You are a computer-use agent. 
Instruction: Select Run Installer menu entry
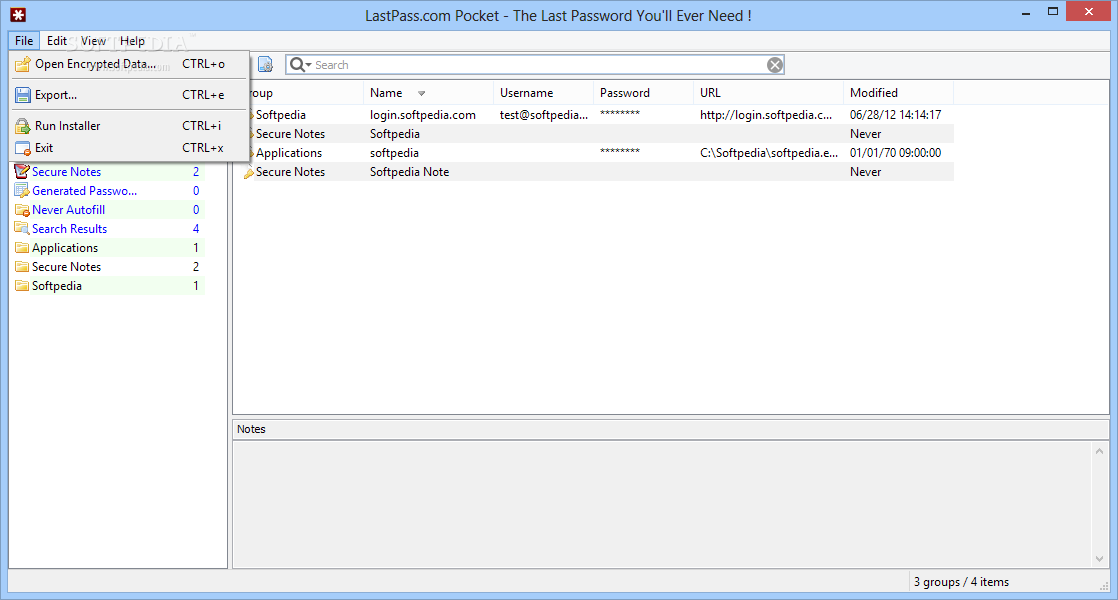point(129,126)
